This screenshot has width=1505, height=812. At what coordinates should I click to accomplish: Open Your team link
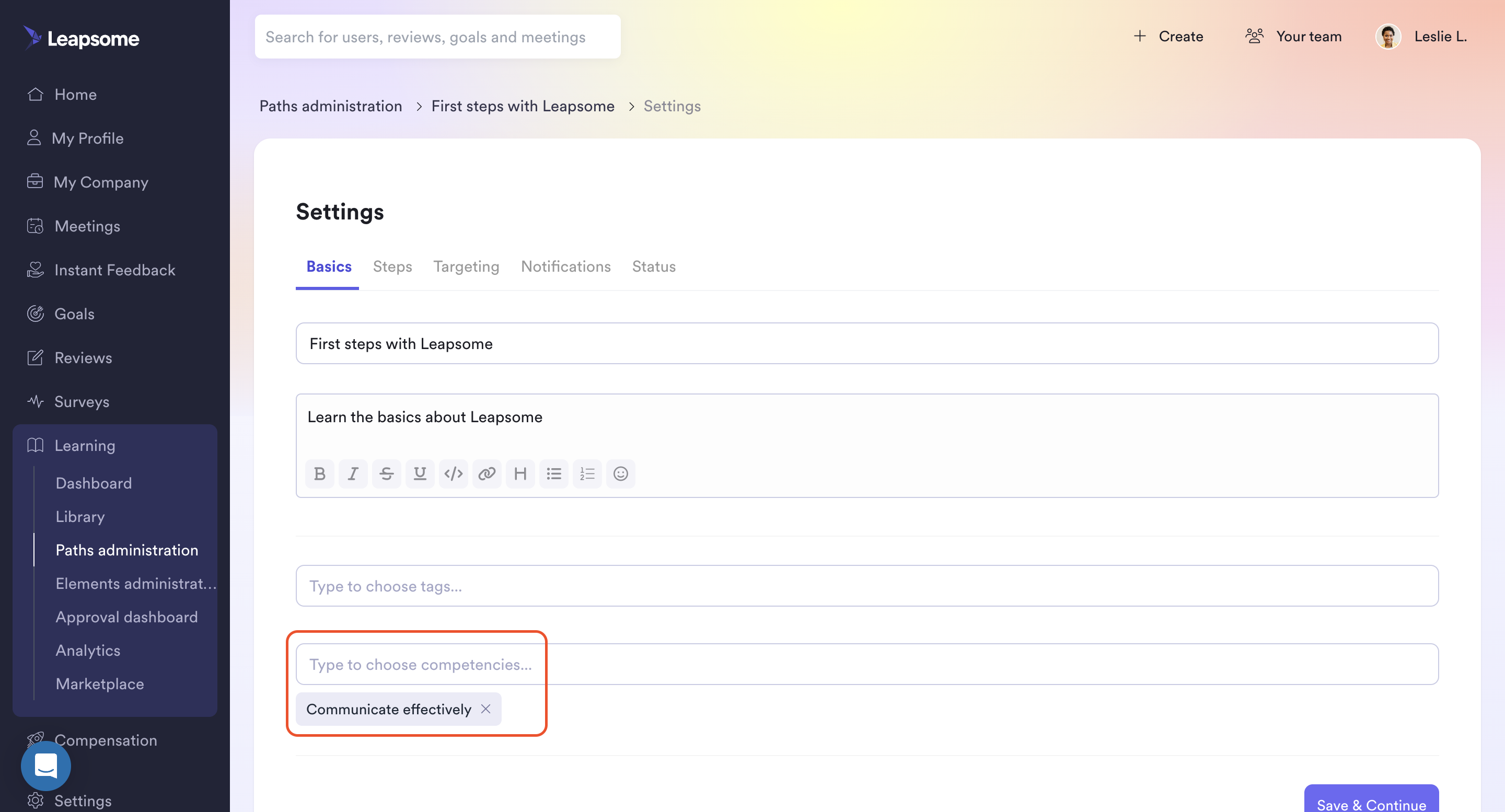1293,36
